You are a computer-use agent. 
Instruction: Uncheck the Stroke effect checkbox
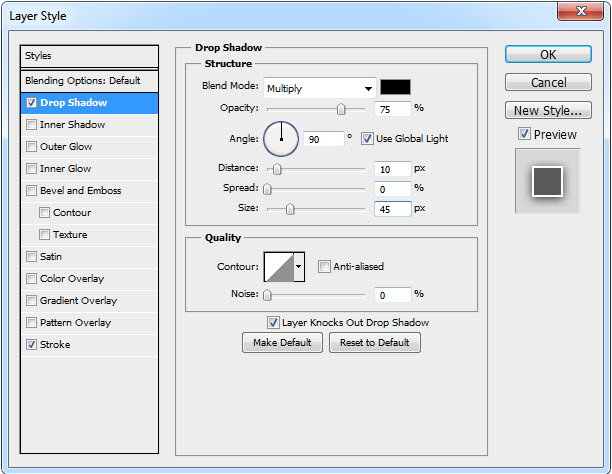tap(32, 345)
